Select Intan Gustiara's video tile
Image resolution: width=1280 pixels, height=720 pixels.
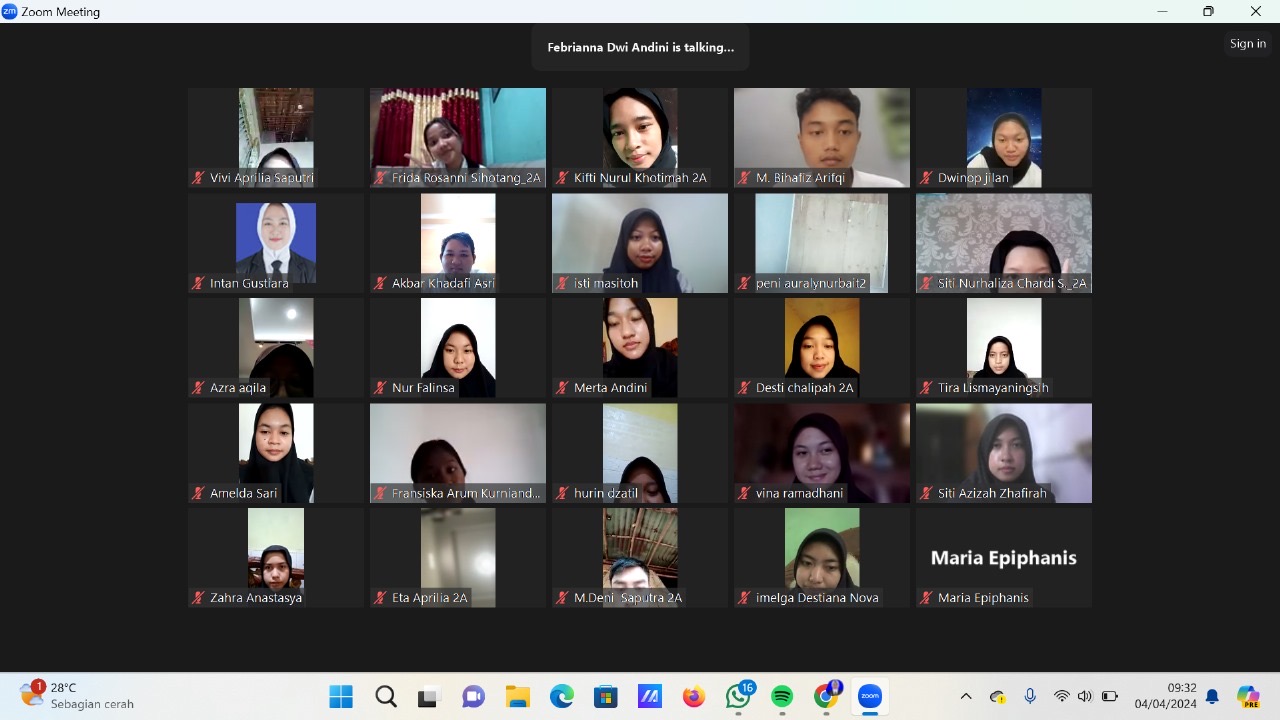(276, 242)
